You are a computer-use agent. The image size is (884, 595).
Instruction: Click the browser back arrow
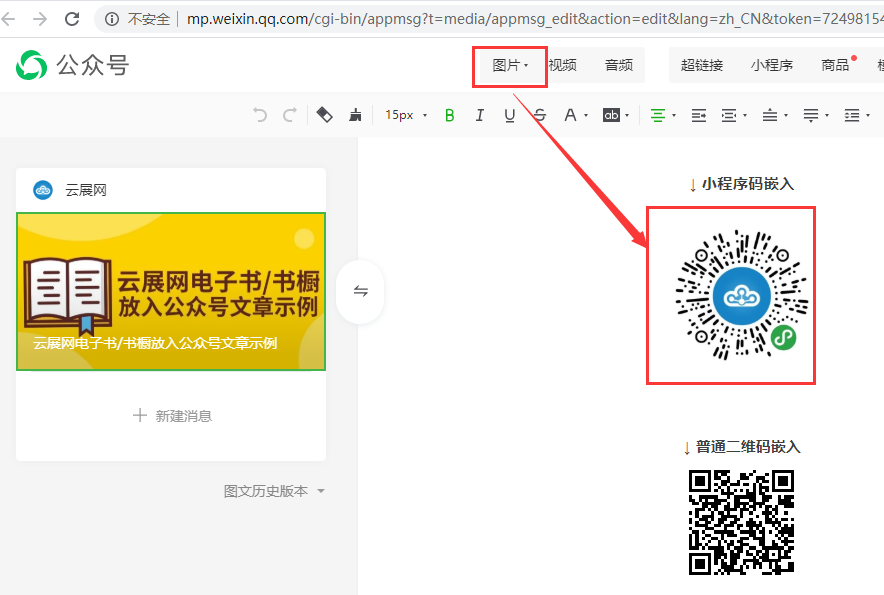point(7,19)
